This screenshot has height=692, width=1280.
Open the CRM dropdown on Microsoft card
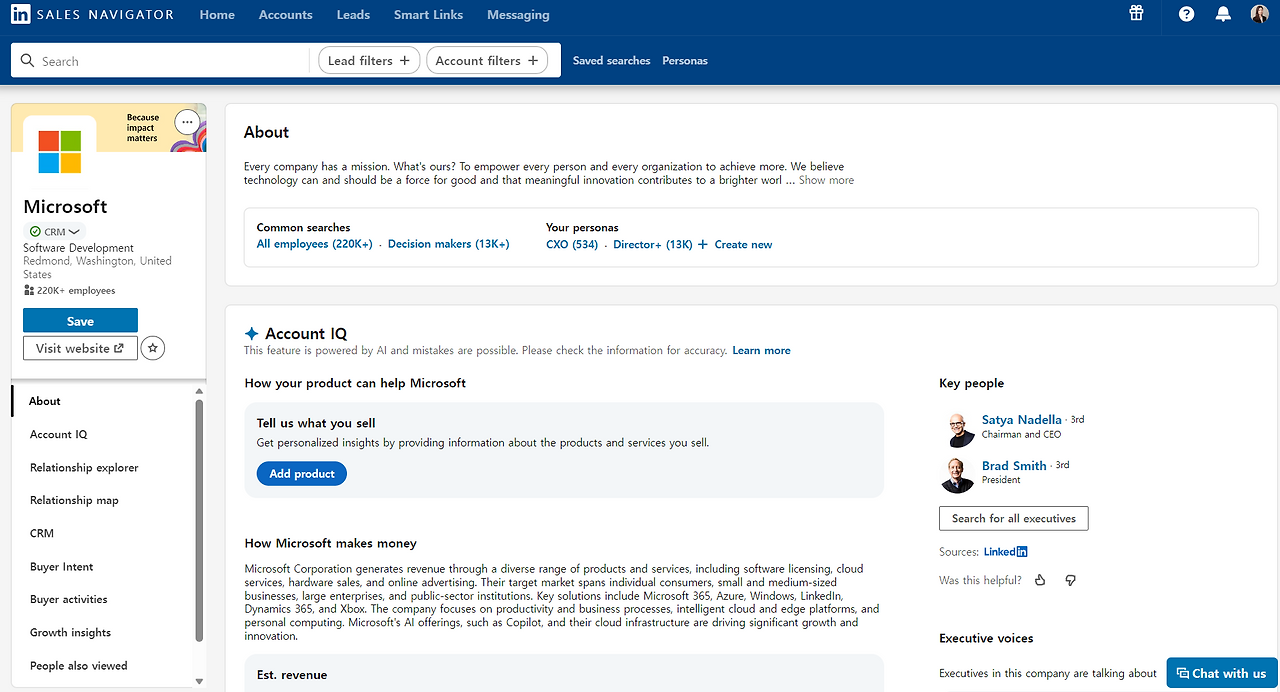coord(54,231)
